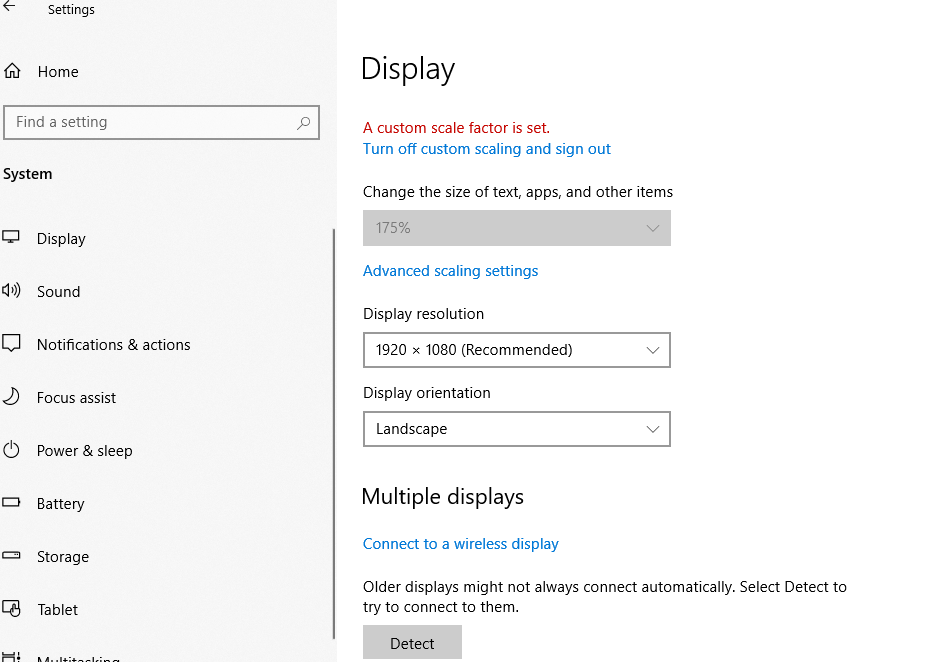The image size is (948, 662).
Task: Go to Sound settings
Action: click(x=59, y=291)
